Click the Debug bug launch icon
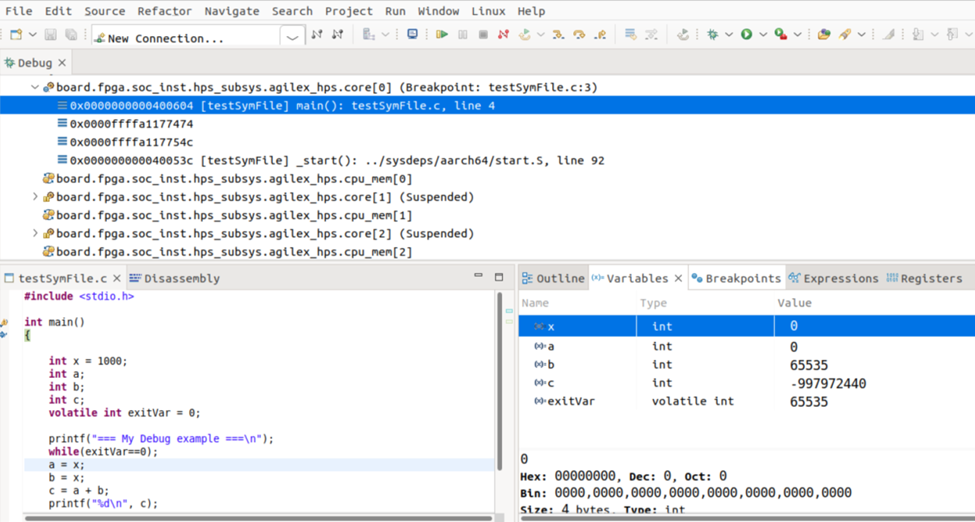This screenshot has height=522, width=975. pyautogui.click(x=713, y=35)
